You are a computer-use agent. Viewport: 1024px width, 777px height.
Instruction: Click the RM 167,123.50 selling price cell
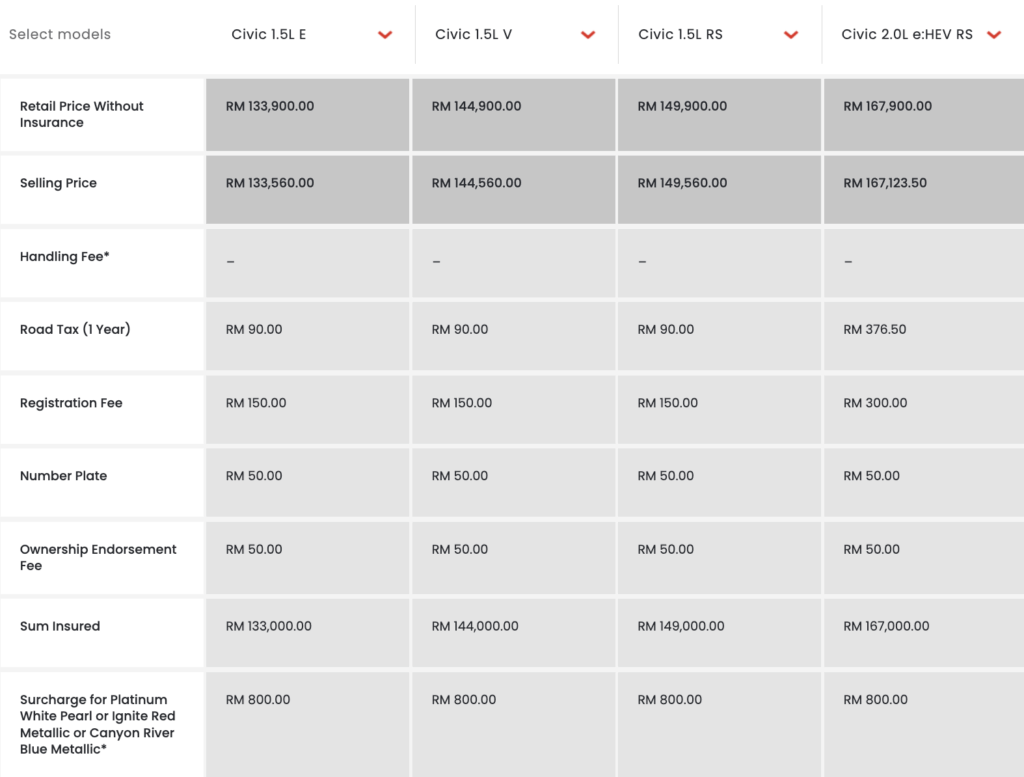pos(885,183)
